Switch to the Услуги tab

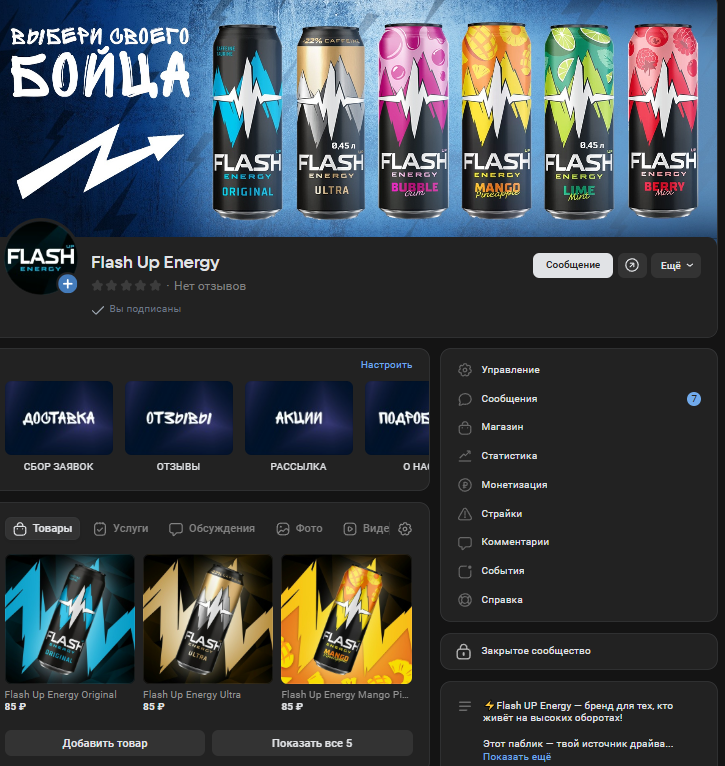click(x=121, y=529)
